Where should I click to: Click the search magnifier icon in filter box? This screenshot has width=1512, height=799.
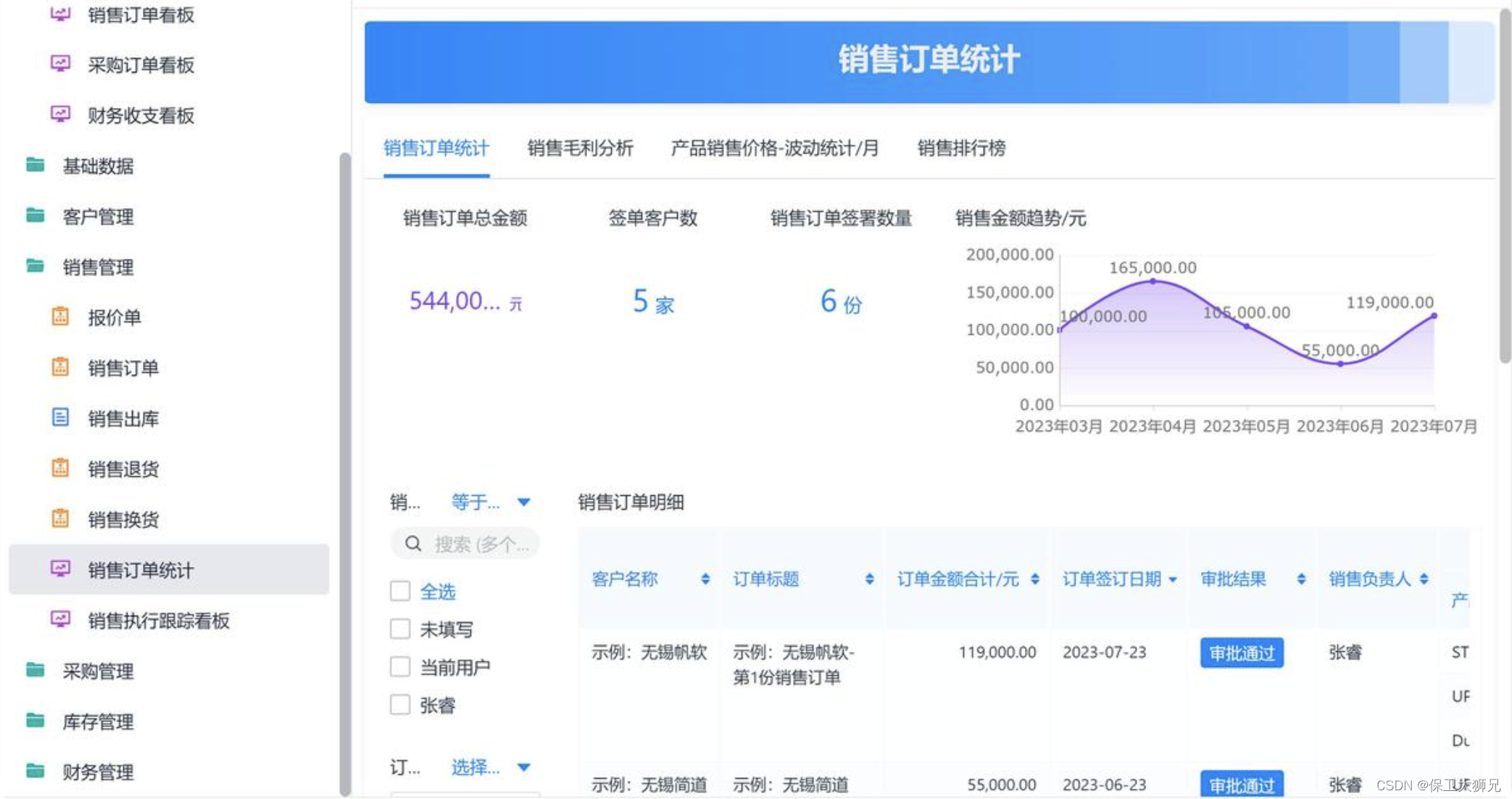coord(413,544)
